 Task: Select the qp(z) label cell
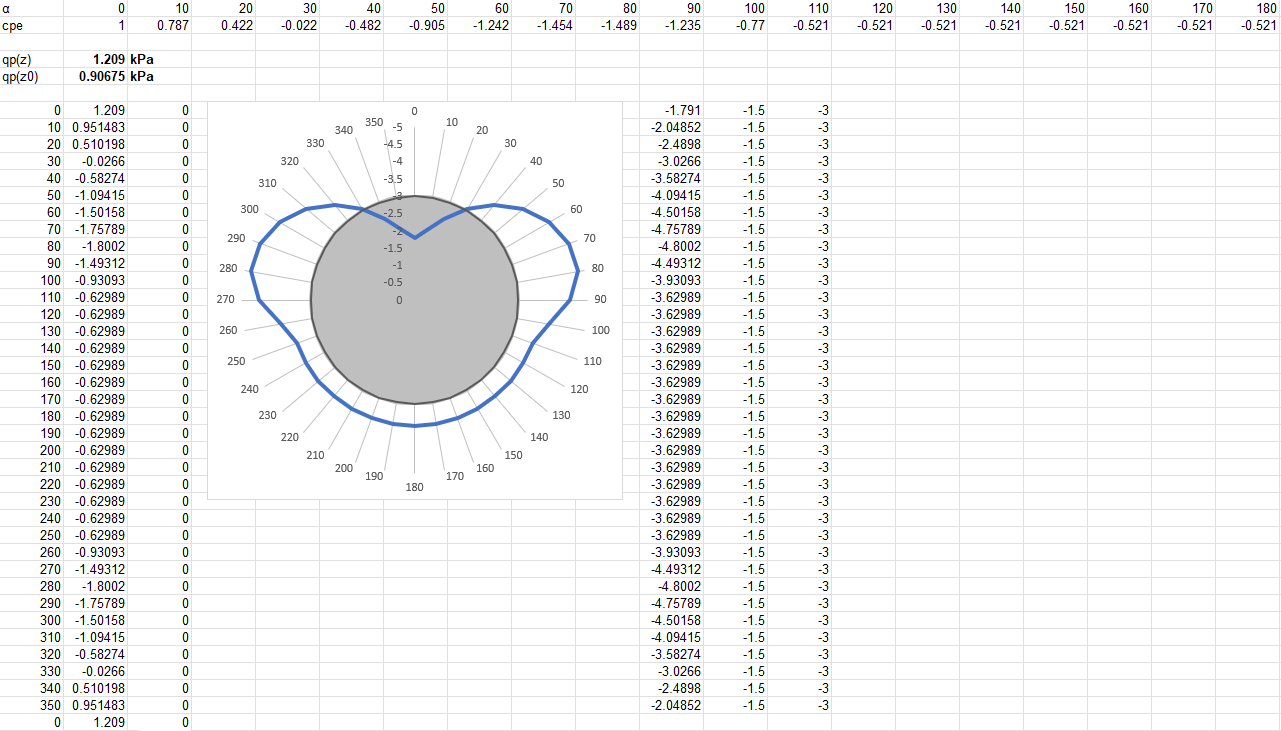pyautogui.click(x=32, y=59)
